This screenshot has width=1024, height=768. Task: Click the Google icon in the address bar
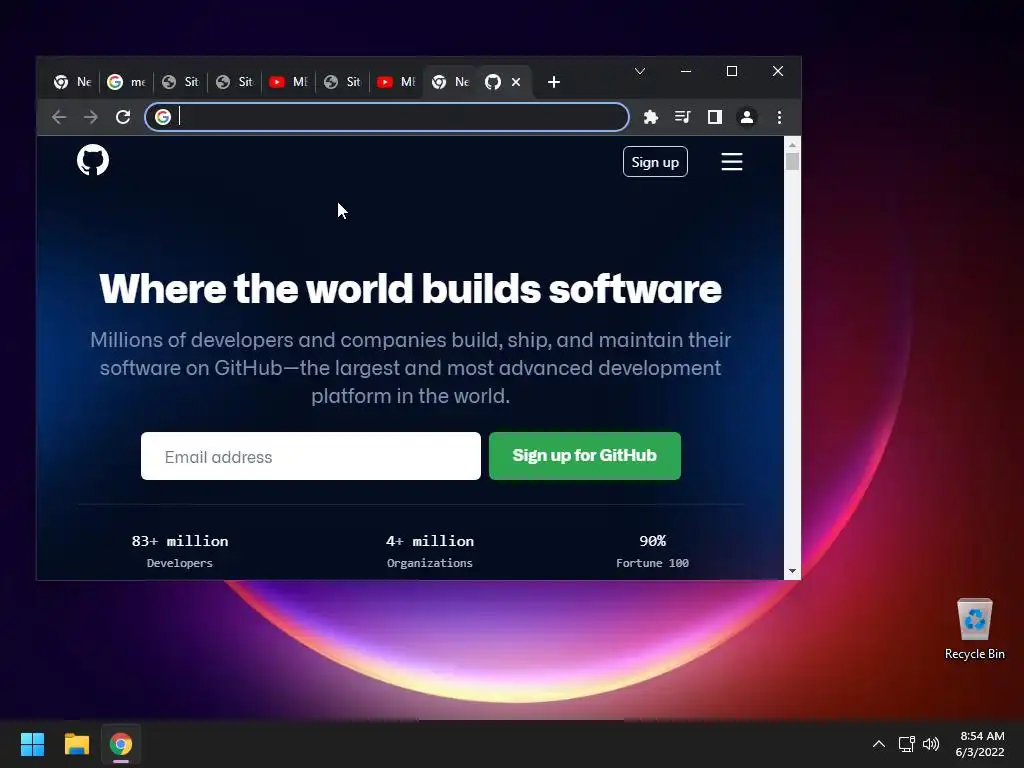[x=163, y=117]
